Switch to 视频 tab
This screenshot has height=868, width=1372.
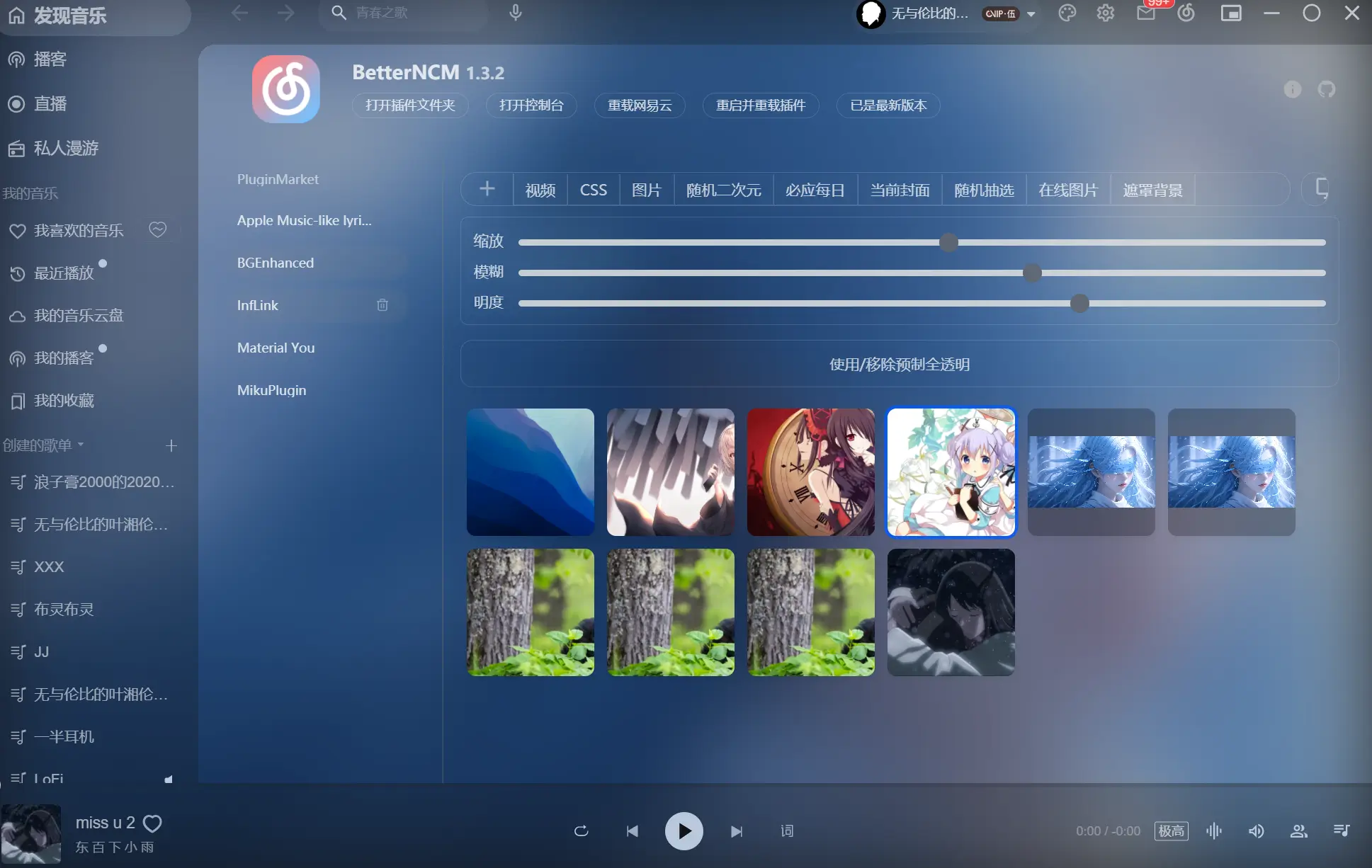(540, 190)
